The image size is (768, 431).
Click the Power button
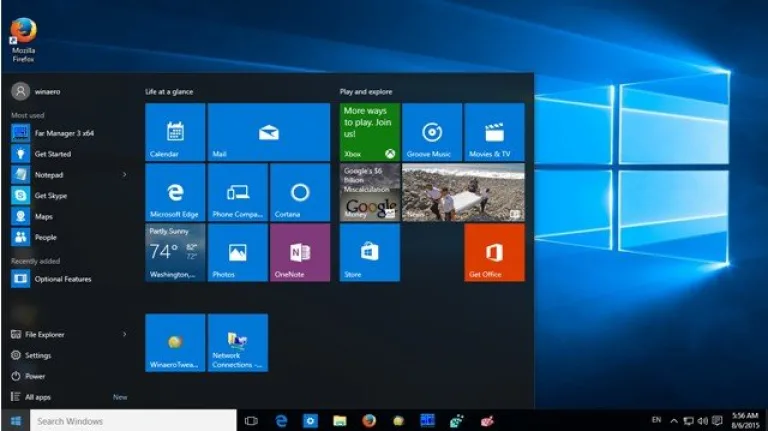pos(28,376)
